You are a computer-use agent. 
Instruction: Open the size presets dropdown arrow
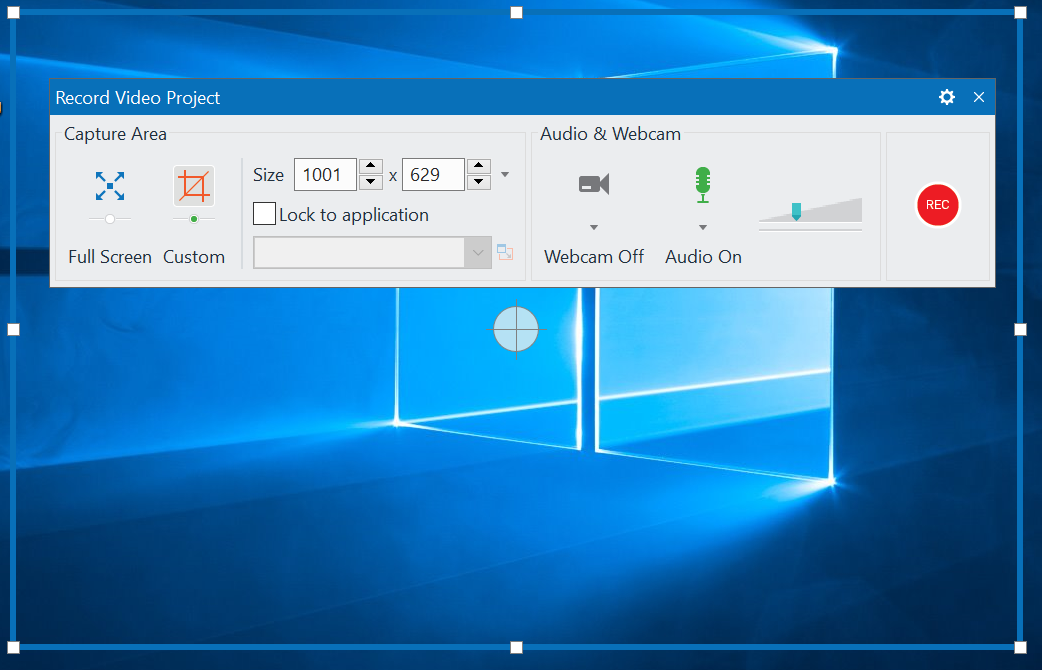pyautogui.click(x=504, y=174)
